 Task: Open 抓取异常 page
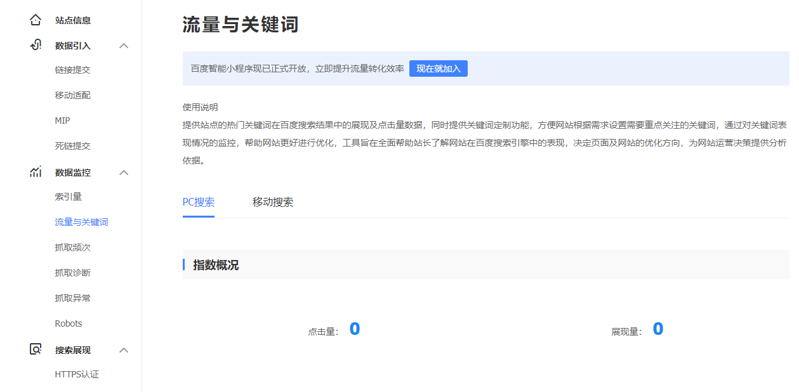pos(73,298)
